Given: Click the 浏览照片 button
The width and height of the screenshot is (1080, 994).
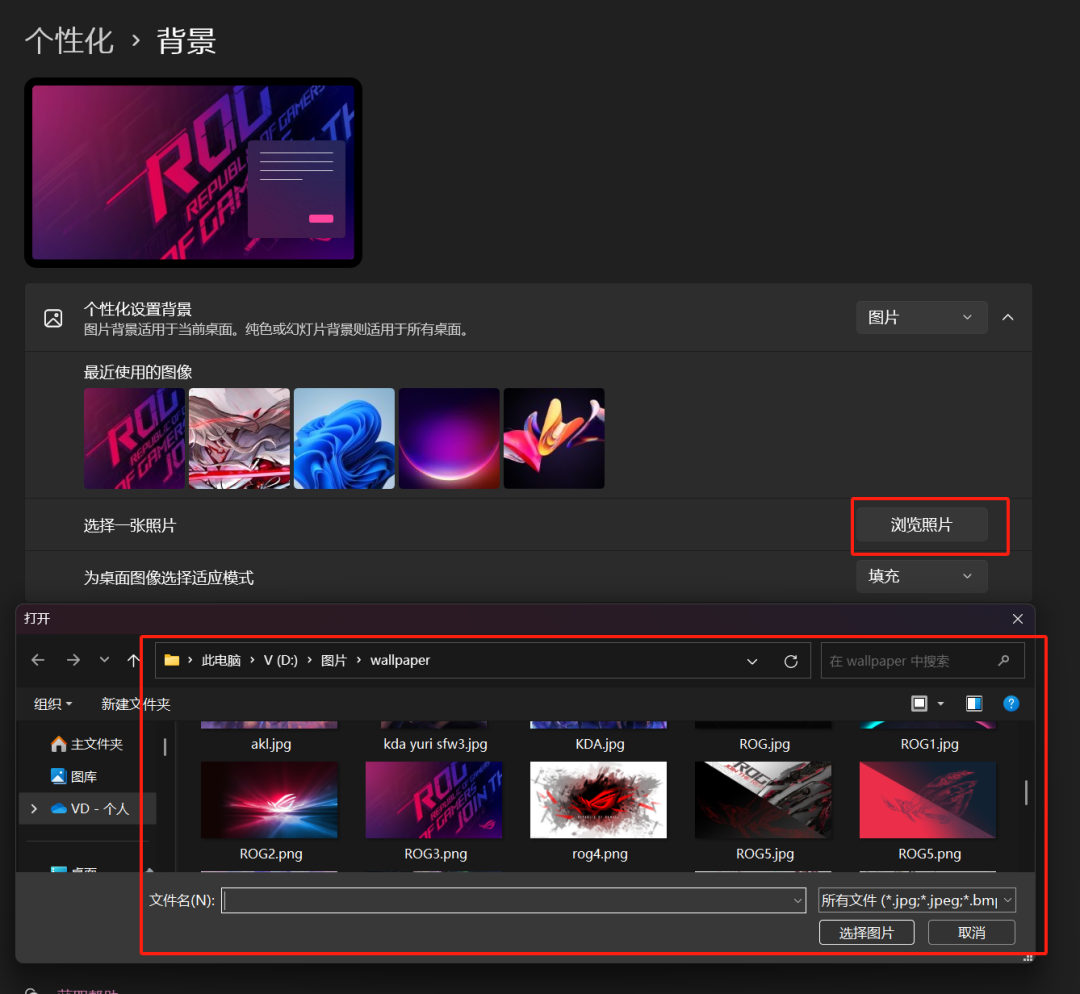Looking at the screenshot, I should click(922, 525).
